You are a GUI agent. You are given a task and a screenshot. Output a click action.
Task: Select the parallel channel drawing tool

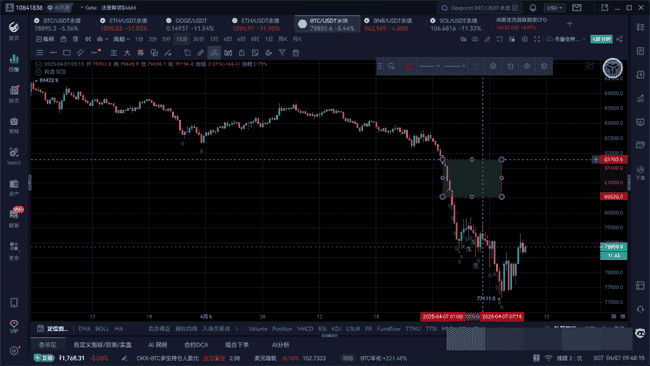80,53
